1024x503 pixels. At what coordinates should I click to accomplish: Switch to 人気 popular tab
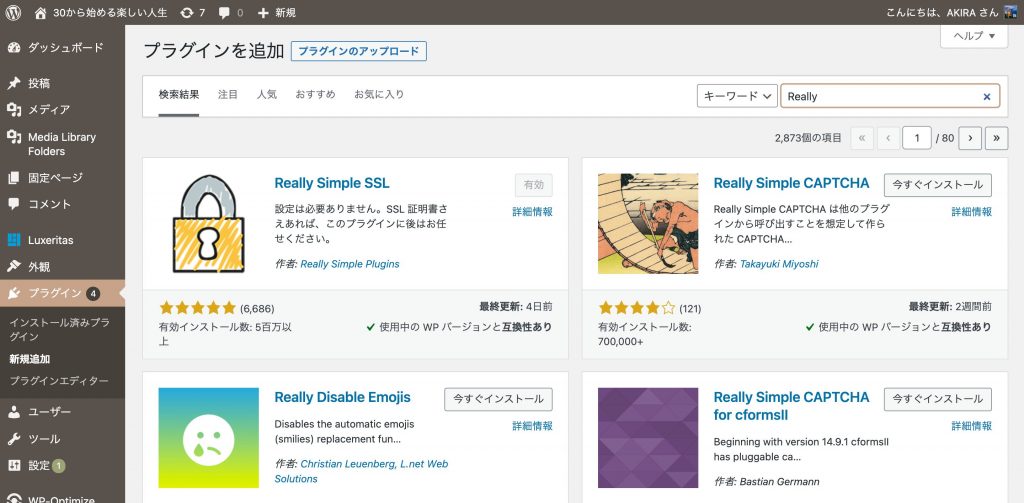pyautogui.click(x=266, y=95)
